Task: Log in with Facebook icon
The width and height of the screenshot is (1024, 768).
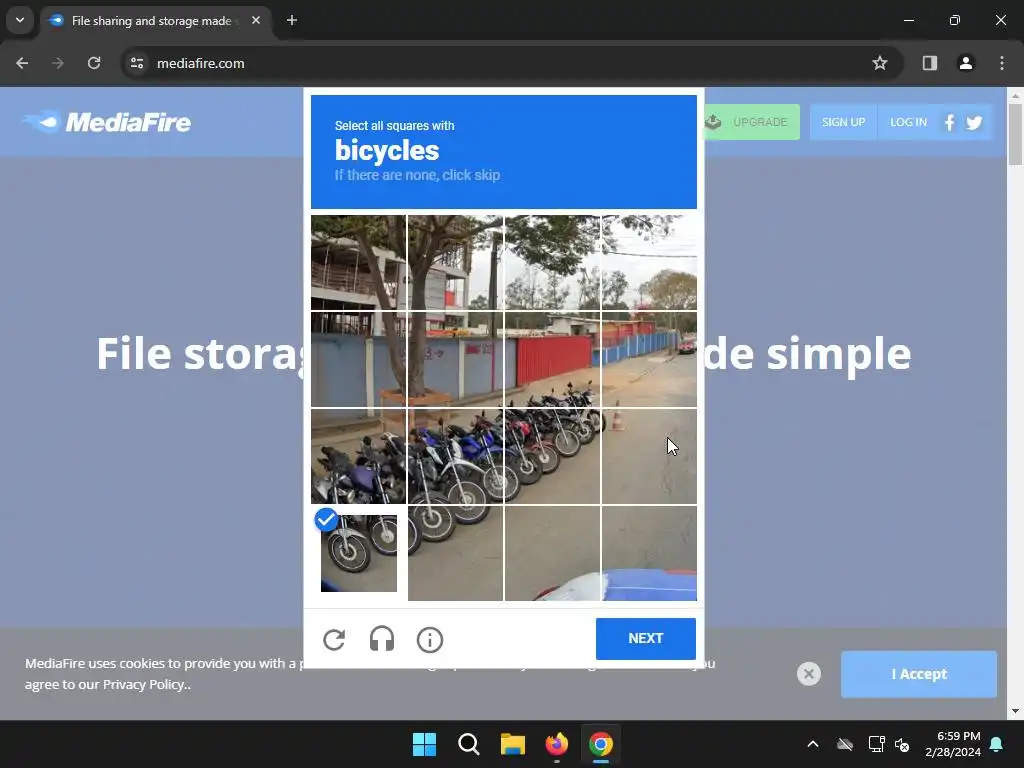Action: pos(949,123)
